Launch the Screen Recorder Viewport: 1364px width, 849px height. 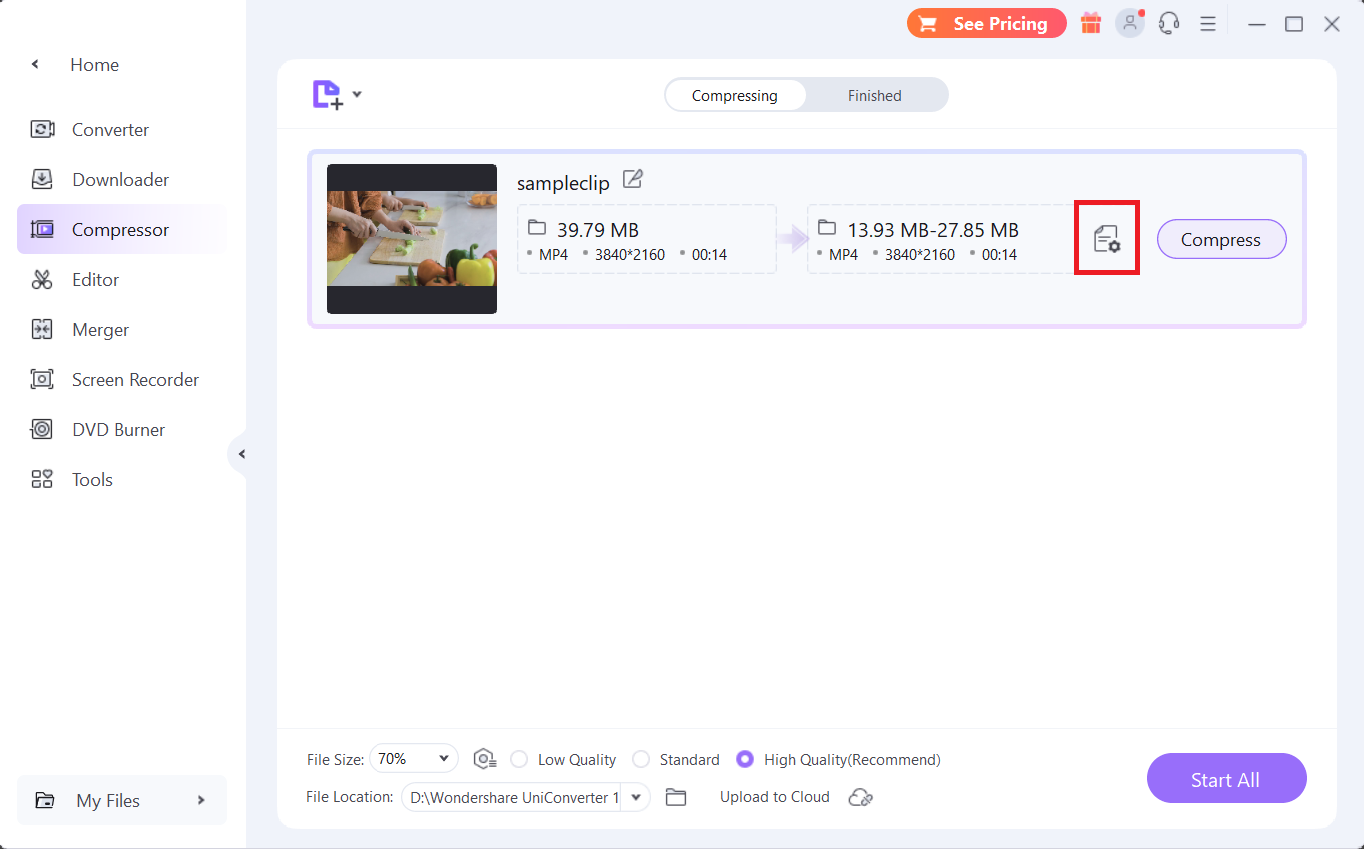click(135, 379)
